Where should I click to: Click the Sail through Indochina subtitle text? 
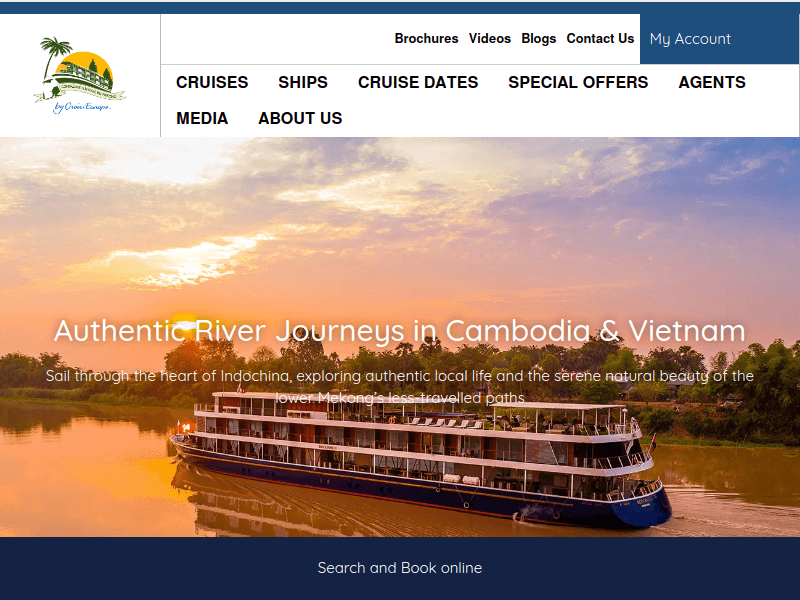pyautogui.click(x=399, y=387)
